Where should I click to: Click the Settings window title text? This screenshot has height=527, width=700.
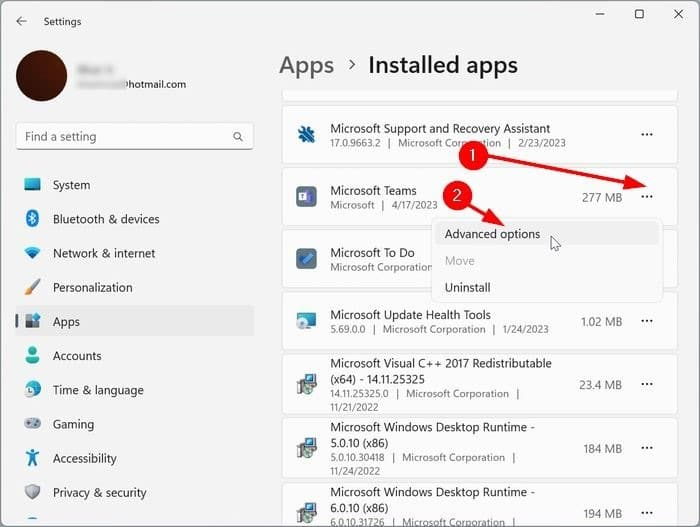tap(62, 21)
